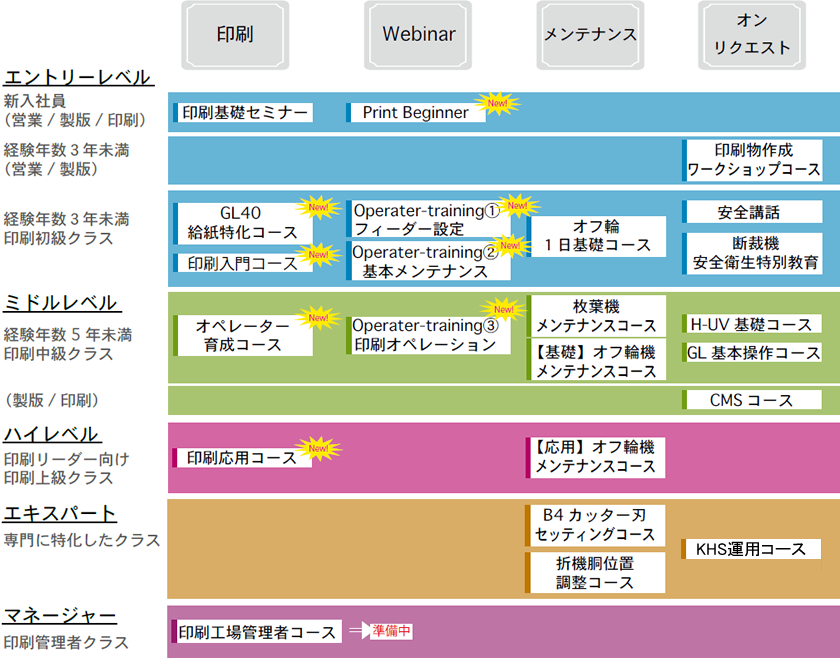This screenshot has width=840, height=658.
Task: Select the 印刷 category header button
Action: [x=235, y=35]
